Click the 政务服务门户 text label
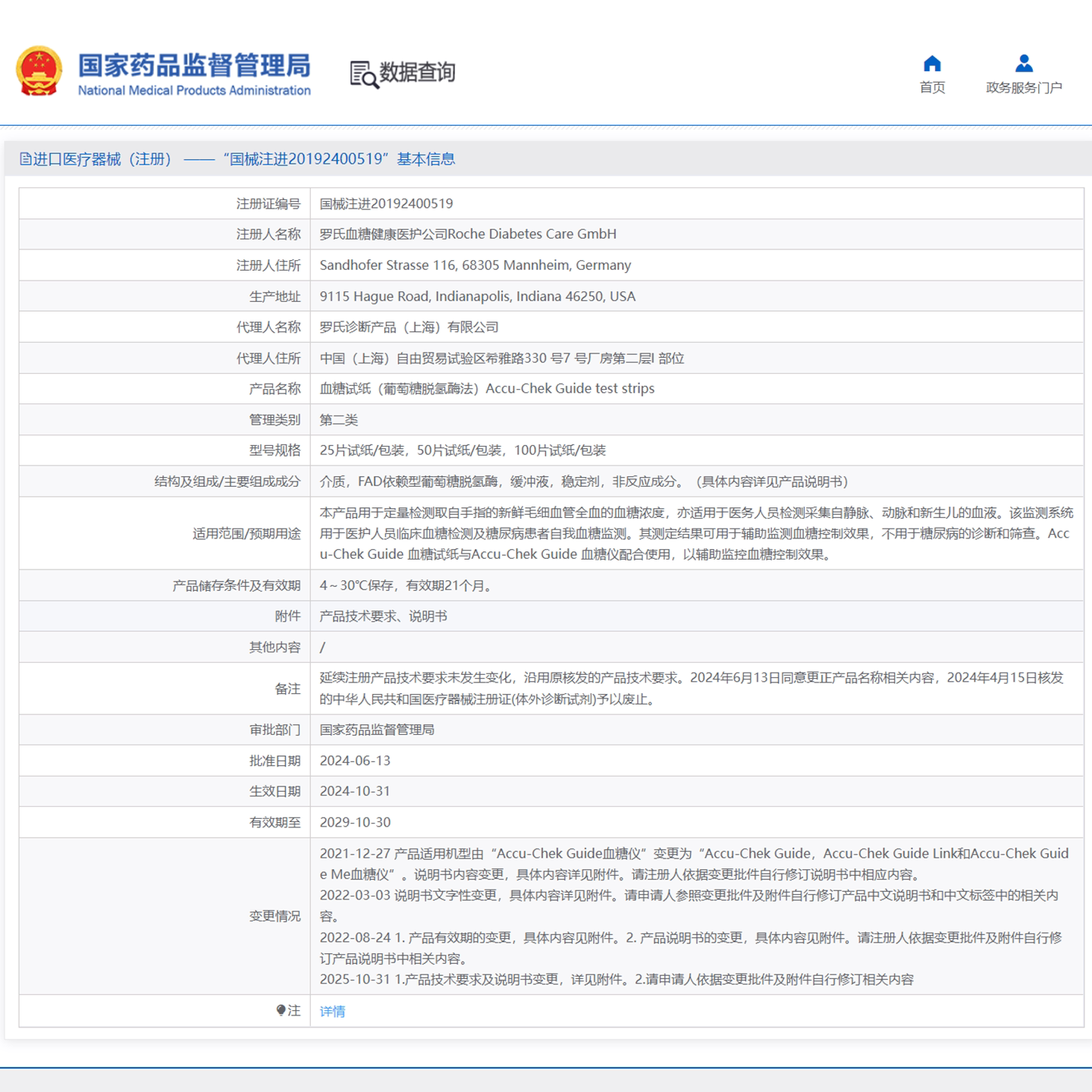 click(x=1024, y=88)
